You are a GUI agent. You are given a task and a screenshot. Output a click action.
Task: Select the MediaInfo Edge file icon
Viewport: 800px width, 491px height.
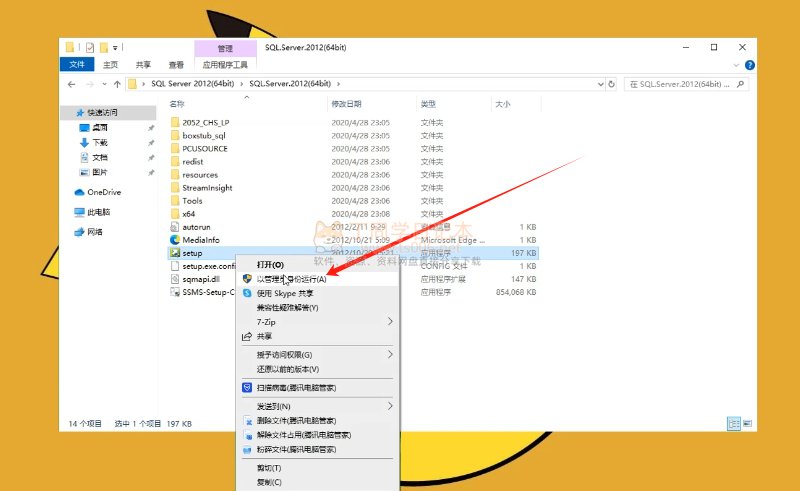174,240
